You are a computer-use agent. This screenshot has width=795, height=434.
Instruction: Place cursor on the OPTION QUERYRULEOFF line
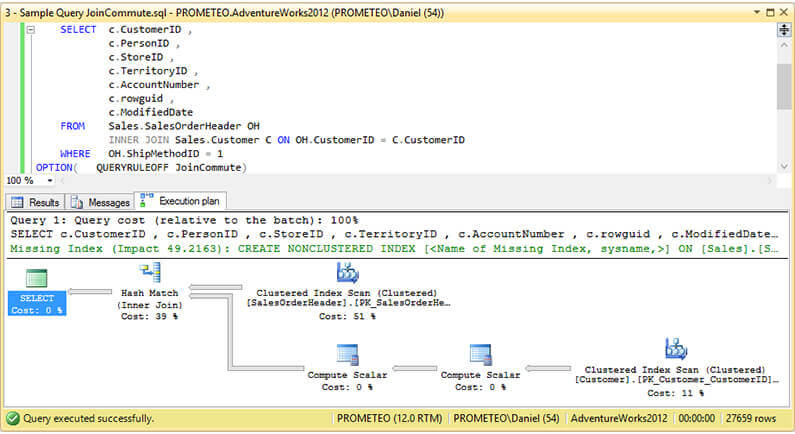170,168
